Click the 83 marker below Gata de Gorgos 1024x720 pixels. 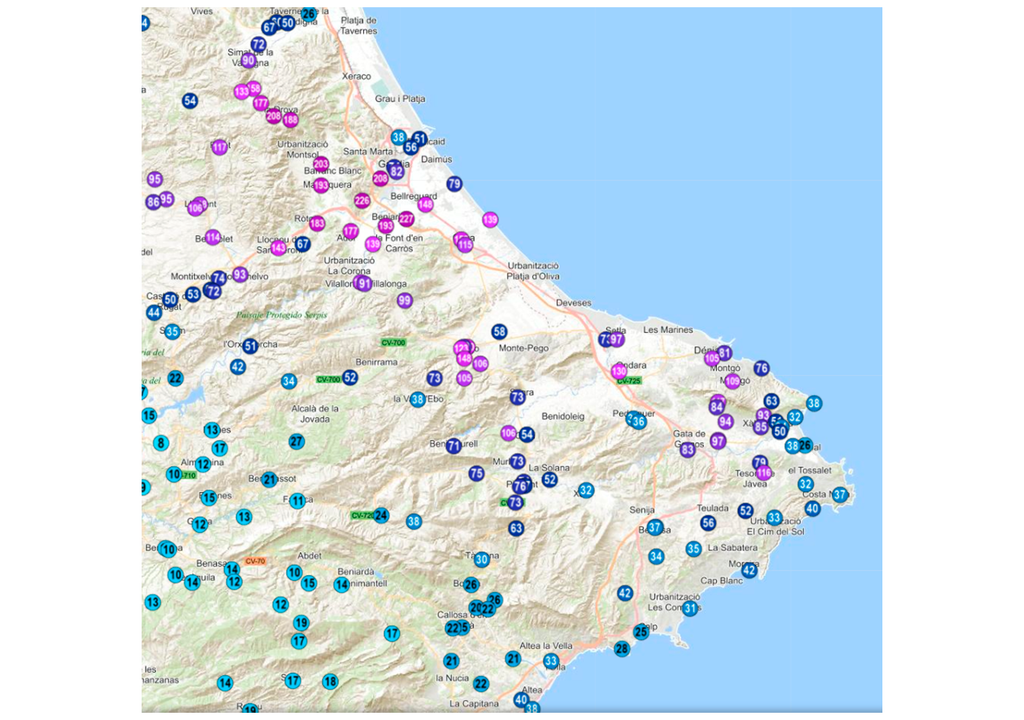pyautogui.click(x=687, y=450)
